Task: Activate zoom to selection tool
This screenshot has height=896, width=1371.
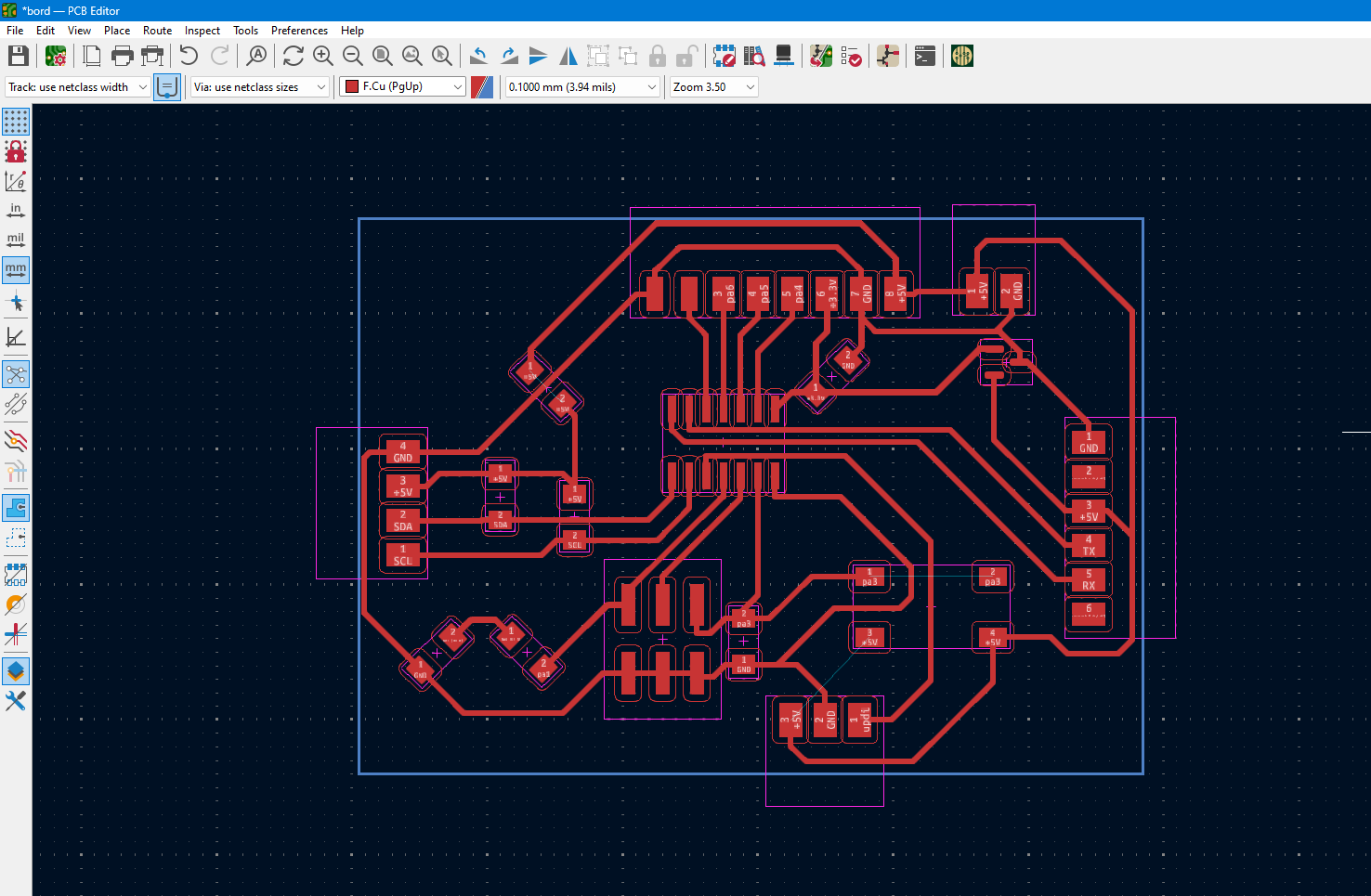Action: [x=442, y=57]
